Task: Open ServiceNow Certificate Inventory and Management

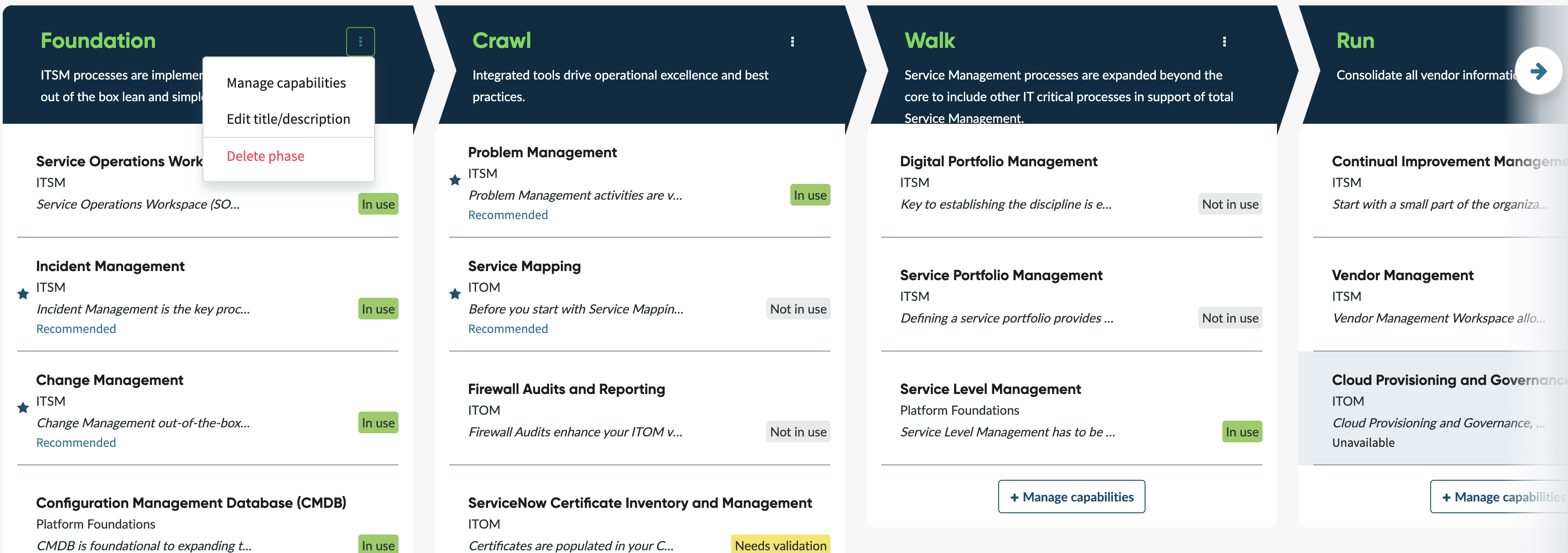Action: coord(640,503)
